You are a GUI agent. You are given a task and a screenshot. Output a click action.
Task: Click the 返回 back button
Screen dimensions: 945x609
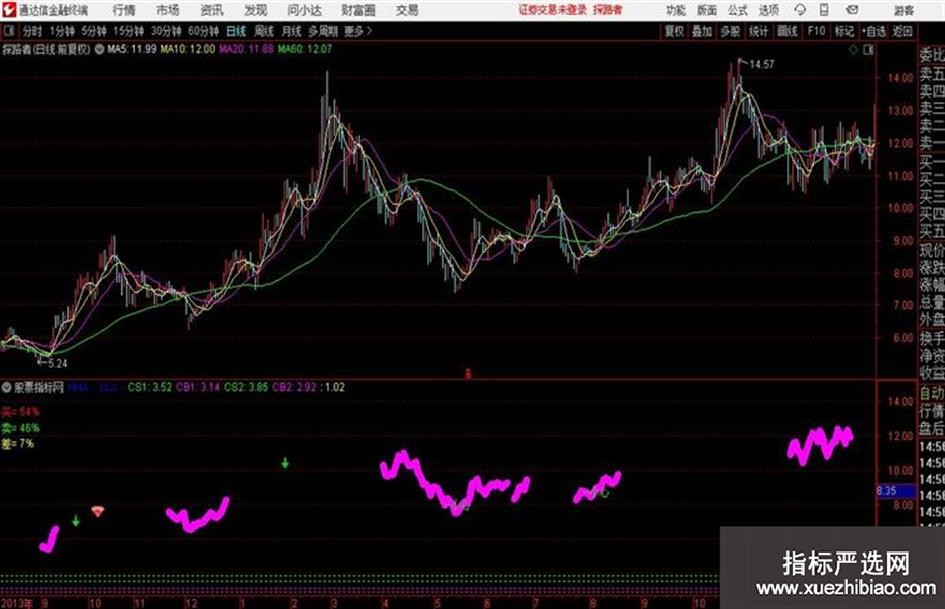click(x=902, y=31)
